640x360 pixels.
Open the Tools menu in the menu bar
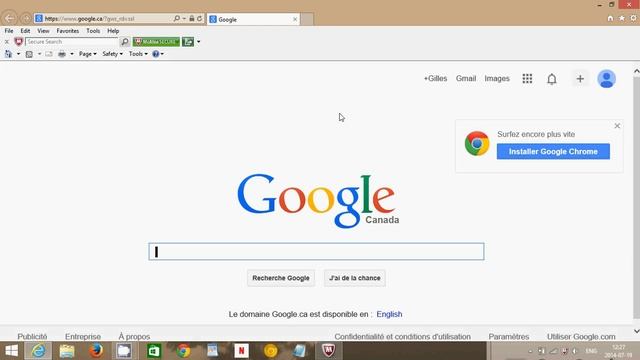tap(93, 31)
